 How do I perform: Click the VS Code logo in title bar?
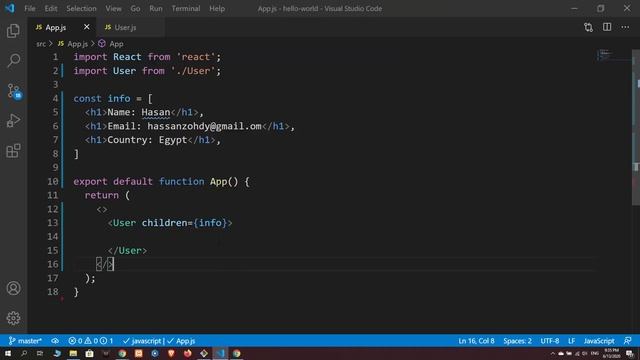coord(9,8)
